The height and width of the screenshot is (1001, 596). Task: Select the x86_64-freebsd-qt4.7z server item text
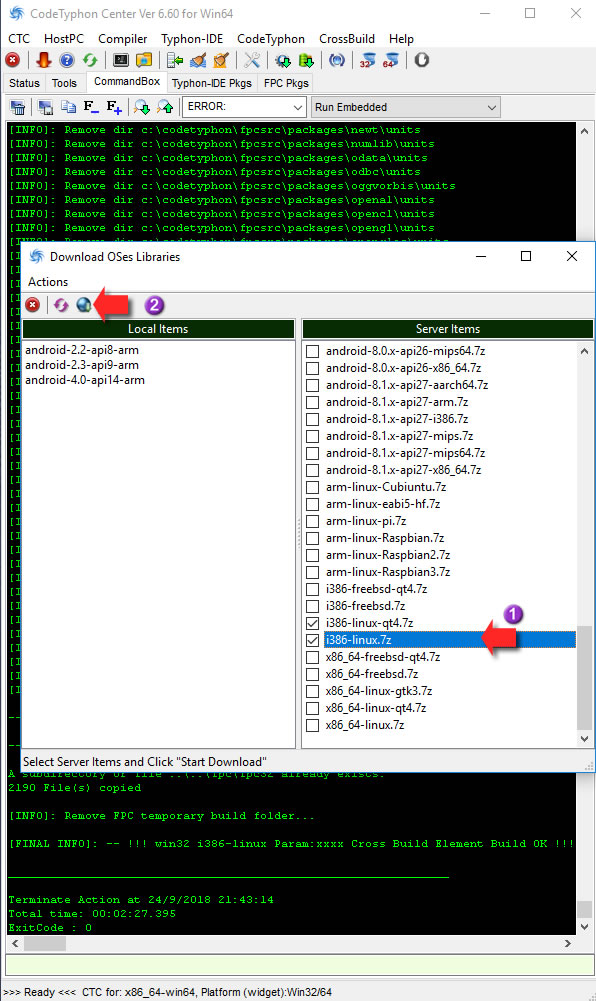383,657
